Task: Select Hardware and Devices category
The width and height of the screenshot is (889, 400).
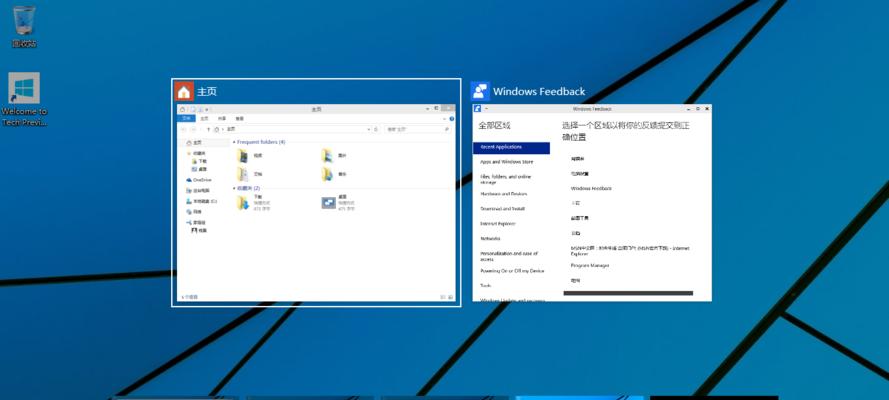Action: point(503,194)
